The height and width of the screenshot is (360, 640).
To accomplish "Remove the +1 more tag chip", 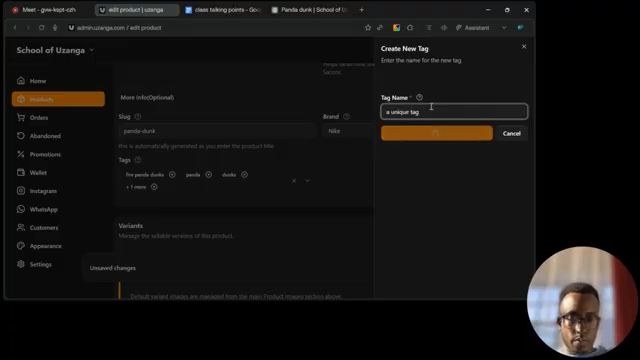I will coord(154,187).
